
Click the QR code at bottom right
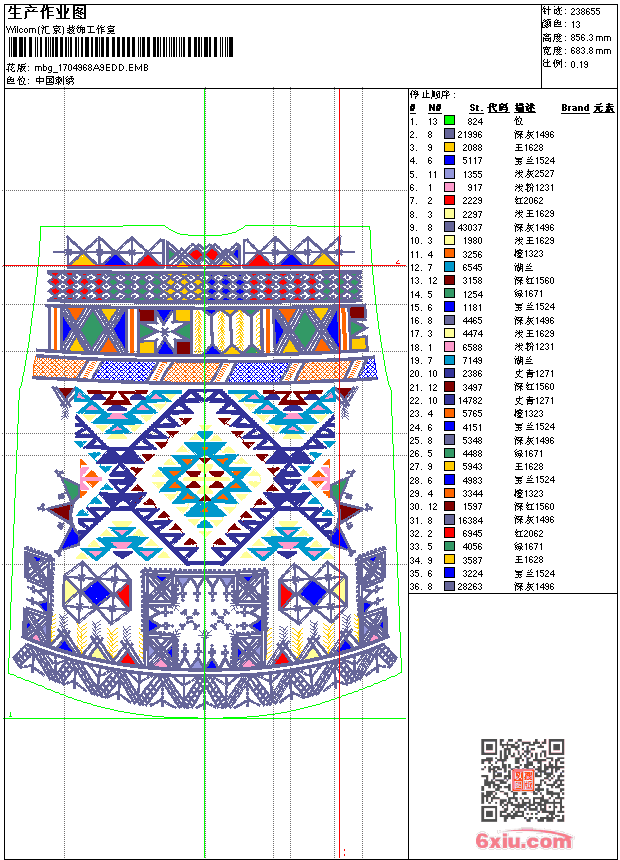pos(522,780)
